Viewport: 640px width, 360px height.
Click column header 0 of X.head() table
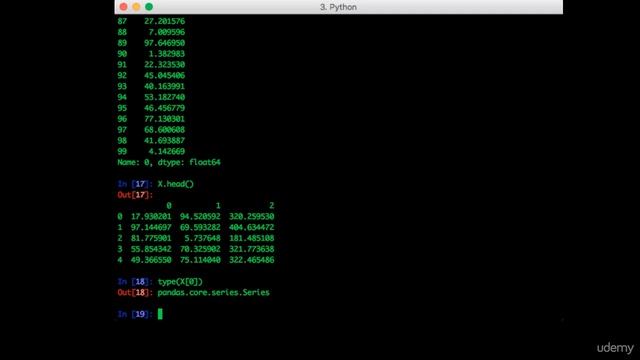(x=169, y=205)
